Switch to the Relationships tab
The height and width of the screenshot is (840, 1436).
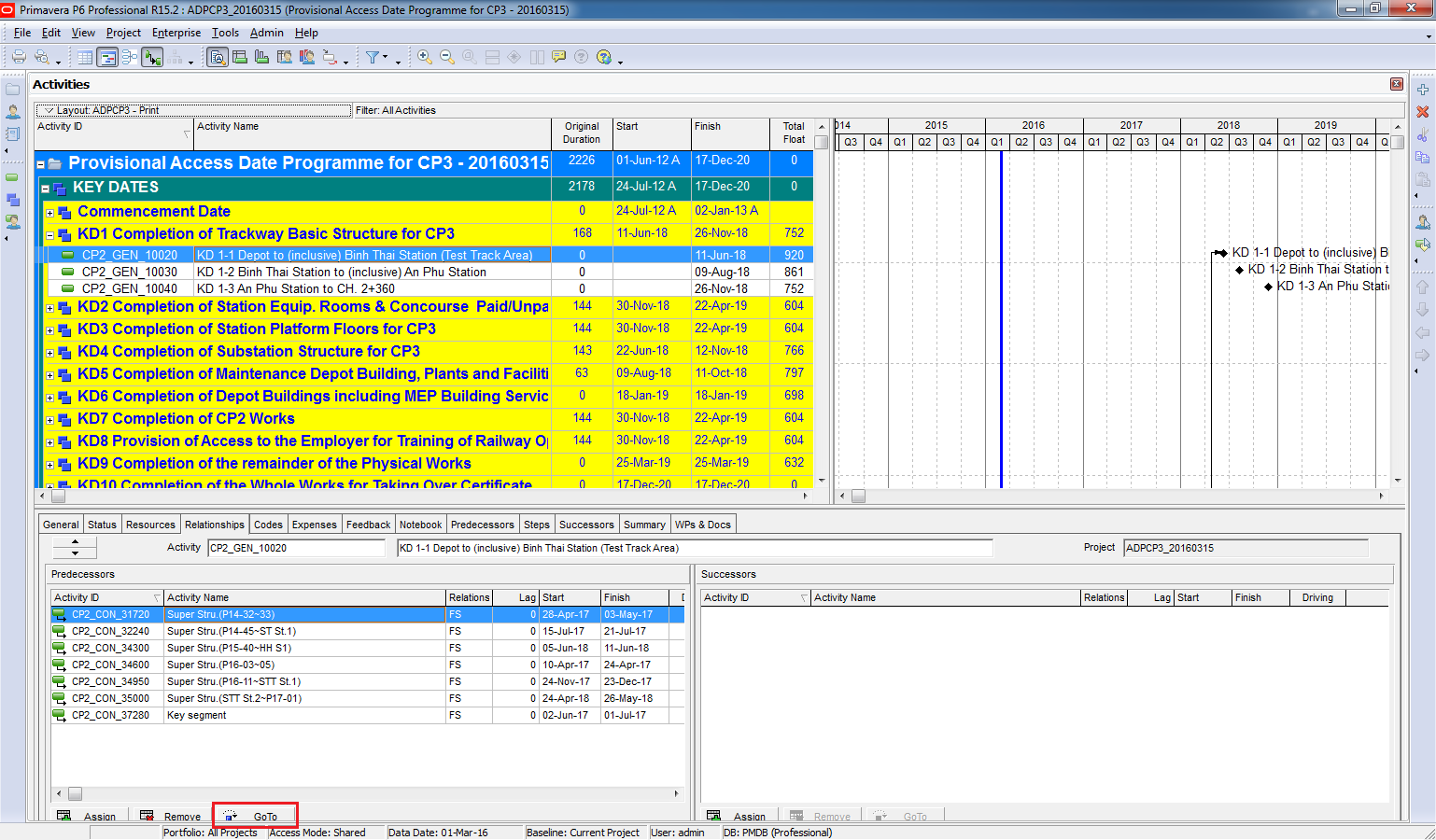click(214, 525)
